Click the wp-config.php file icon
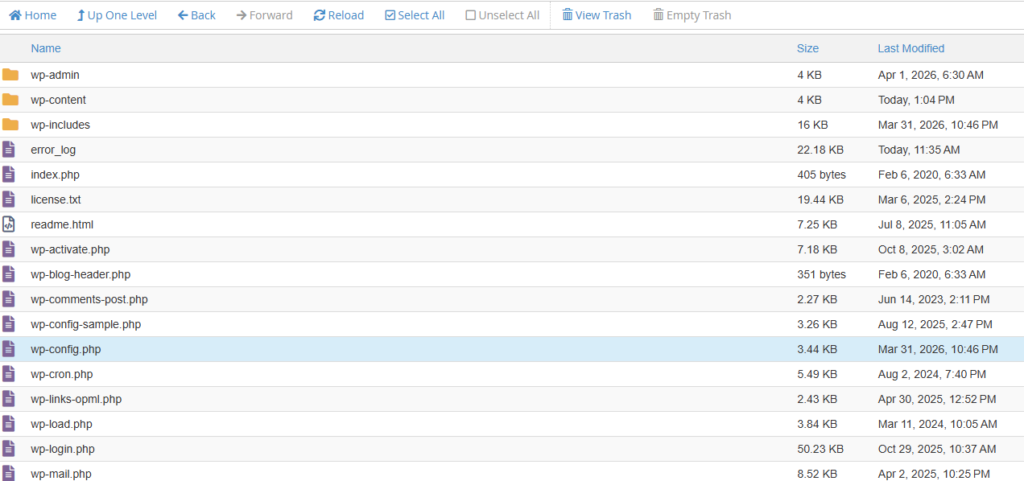 pyautogui.click(x=8, y=349)
